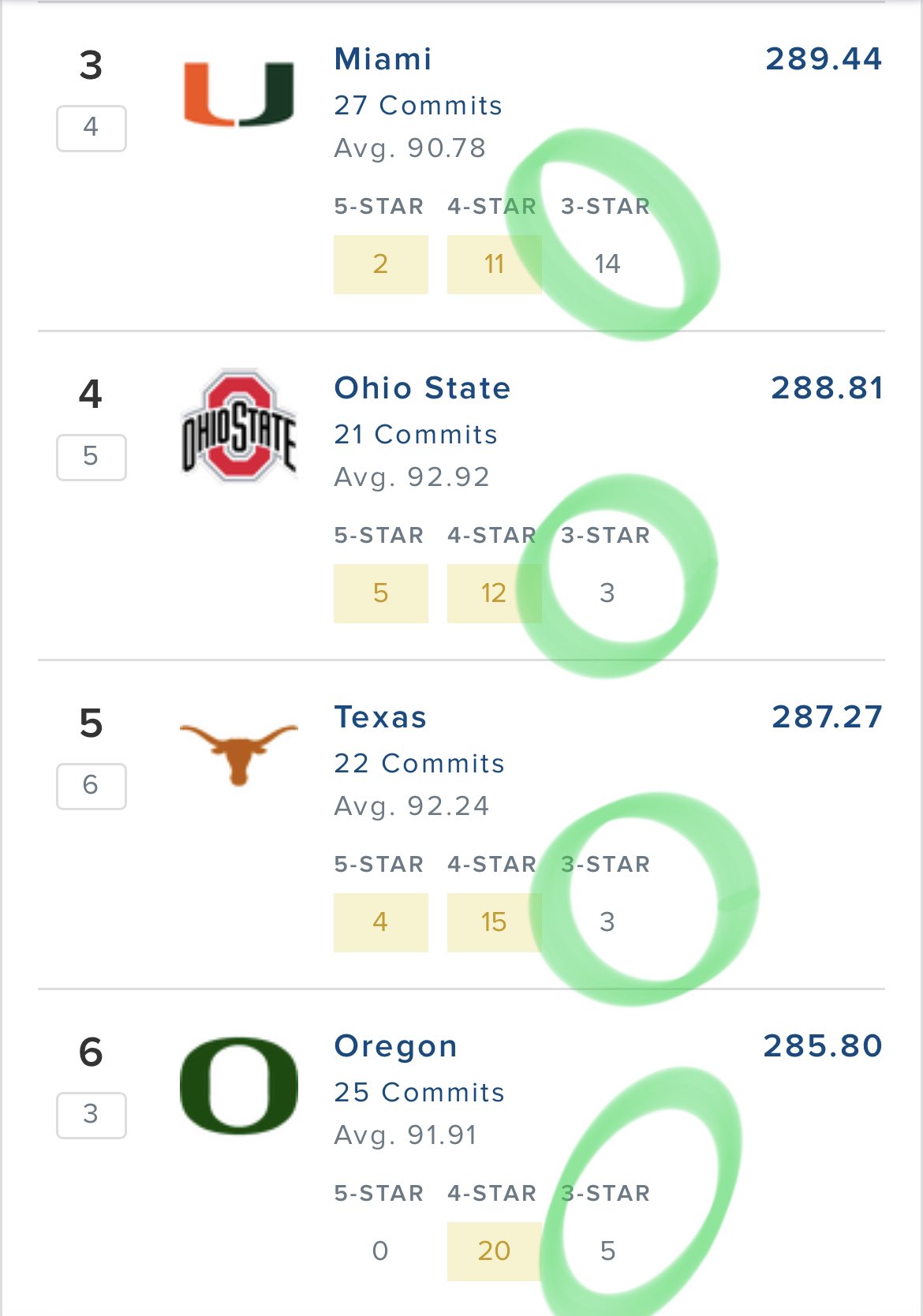
Task: Click the Ohio State Buckeyes logo
Action: pyautogui.click(x=239, y=424)
